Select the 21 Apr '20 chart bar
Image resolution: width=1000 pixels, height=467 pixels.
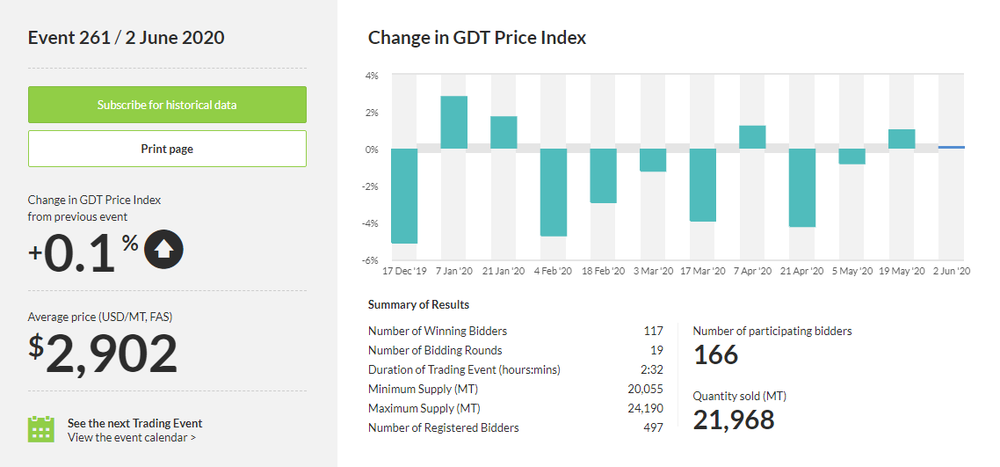click(x=802, y=188)
